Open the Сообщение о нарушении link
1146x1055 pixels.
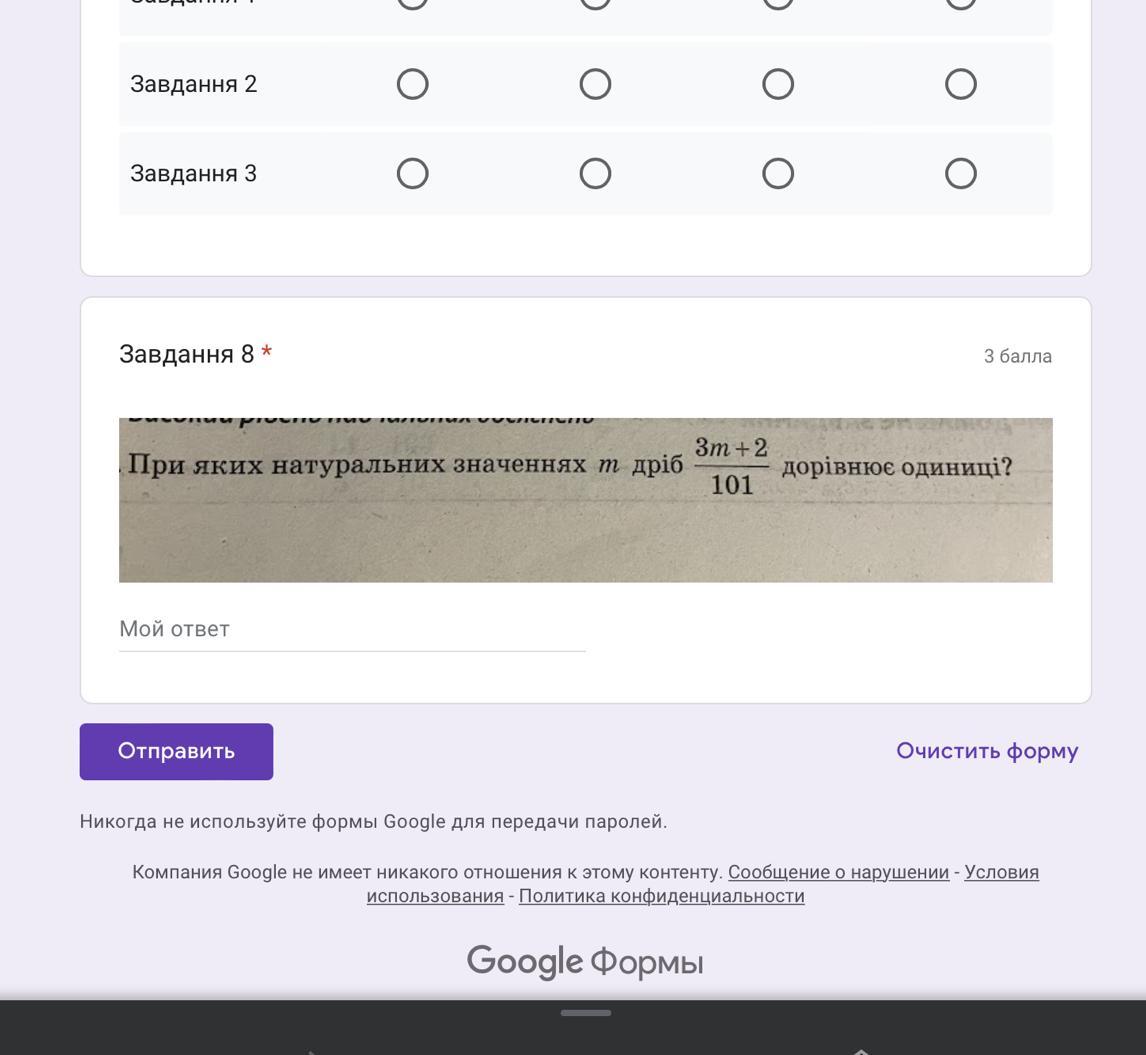pos(838,872)
